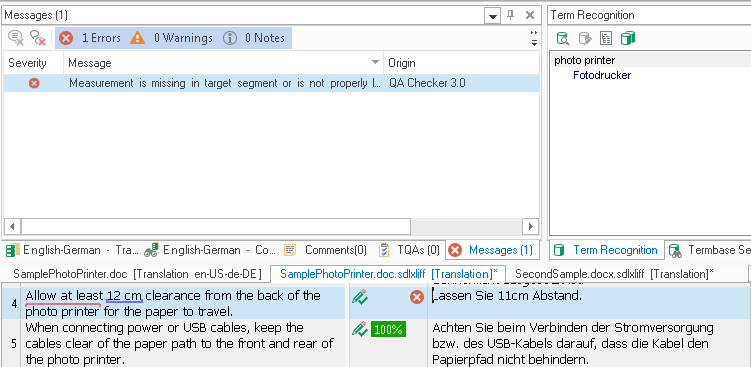Select the Messages (1) tab
This screenshot has width=751, height=367.
(492, 250)
